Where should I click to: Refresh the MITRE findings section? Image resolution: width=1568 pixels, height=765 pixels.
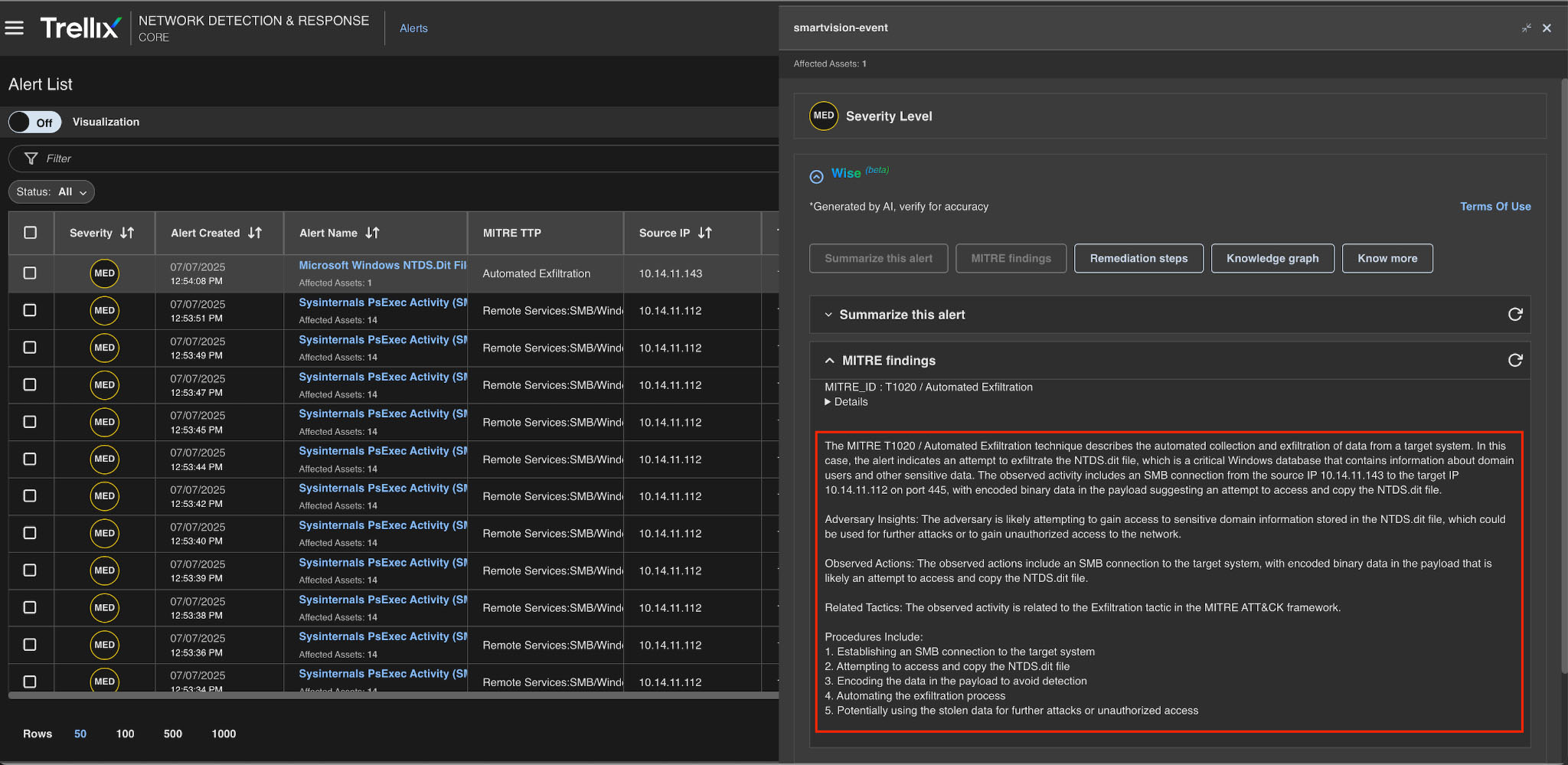1514,361
